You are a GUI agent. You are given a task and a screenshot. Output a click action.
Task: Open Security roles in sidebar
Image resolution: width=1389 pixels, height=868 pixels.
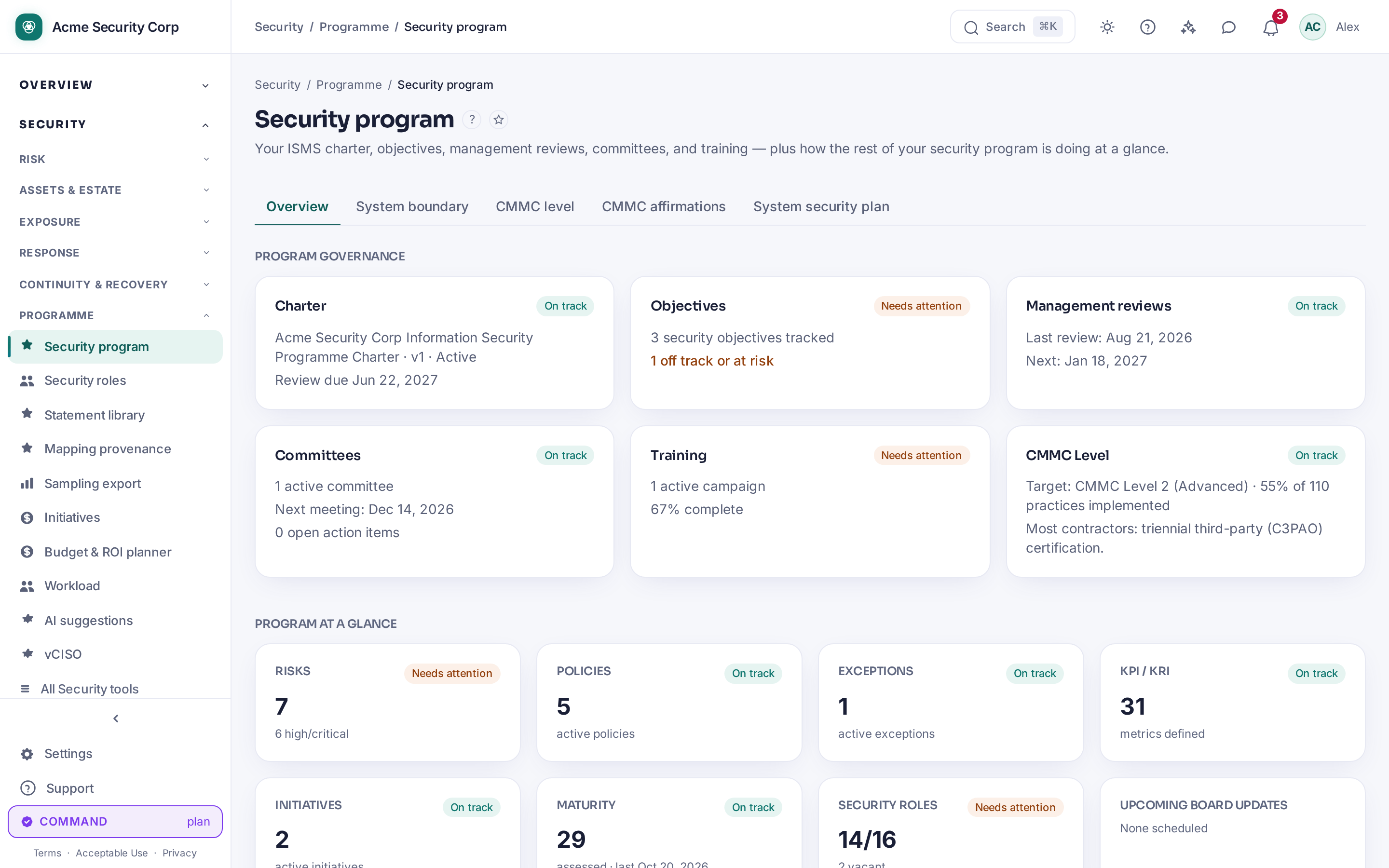[115, 380]
